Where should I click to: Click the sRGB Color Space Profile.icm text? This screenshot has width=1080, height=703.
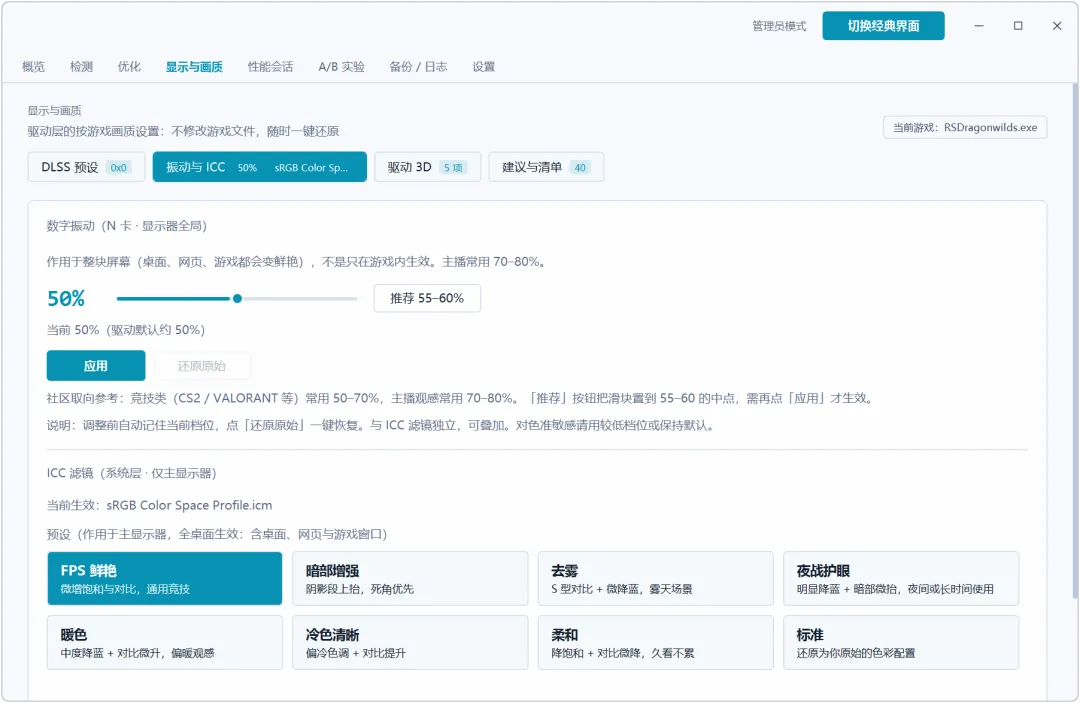(189, 505)
